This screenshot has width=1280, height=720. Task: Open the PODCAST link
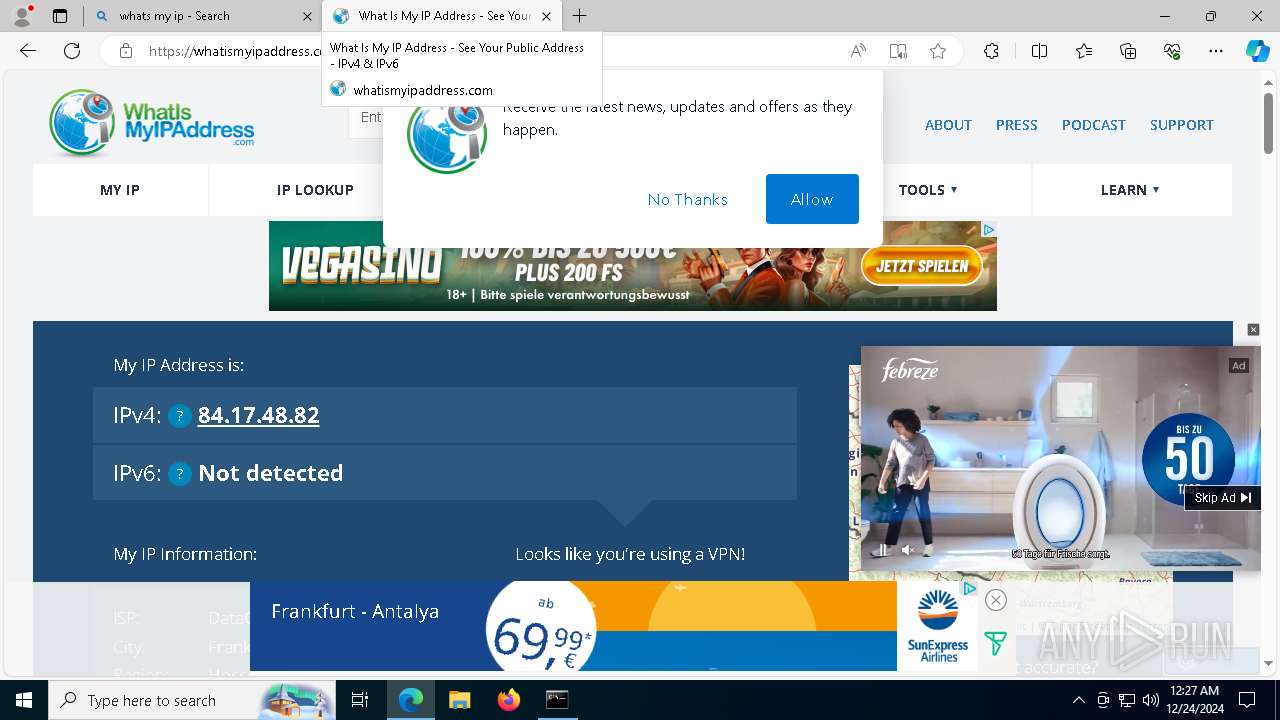pyautogui.click(x=1094, y=125)
